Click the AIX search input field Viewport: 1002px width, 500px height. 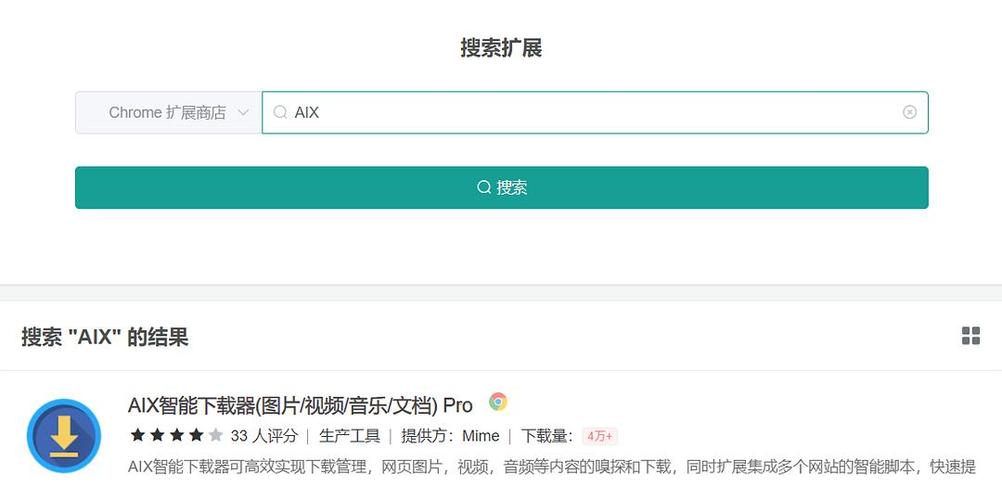point(595,113)
